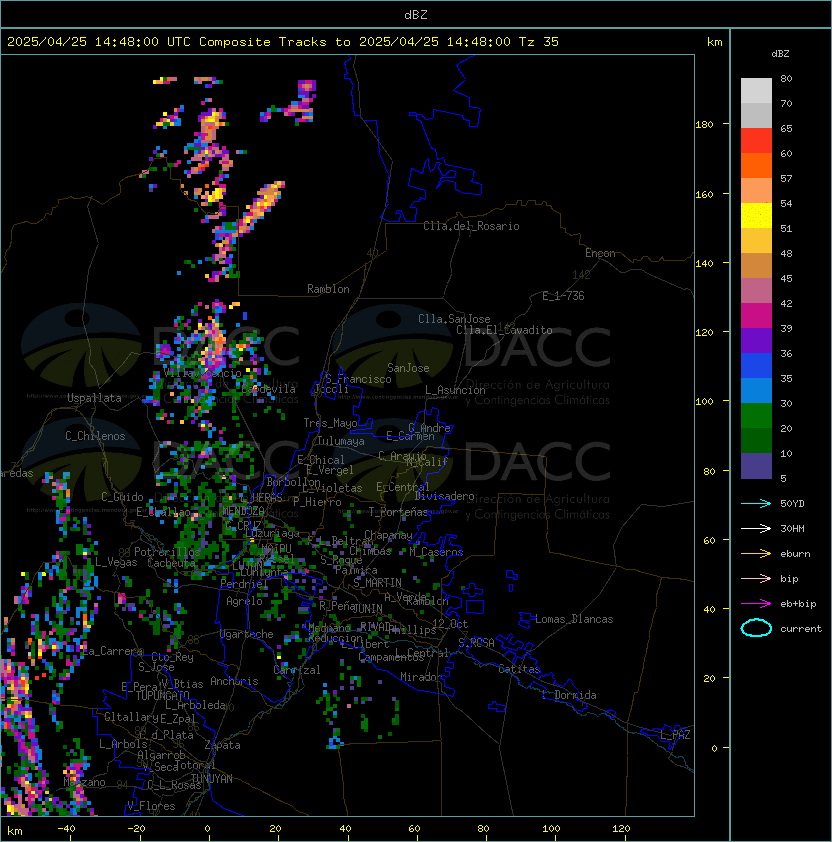Select the magenta dBZ legend swatch
832x842 pixels.
click(x=756, y=316)
